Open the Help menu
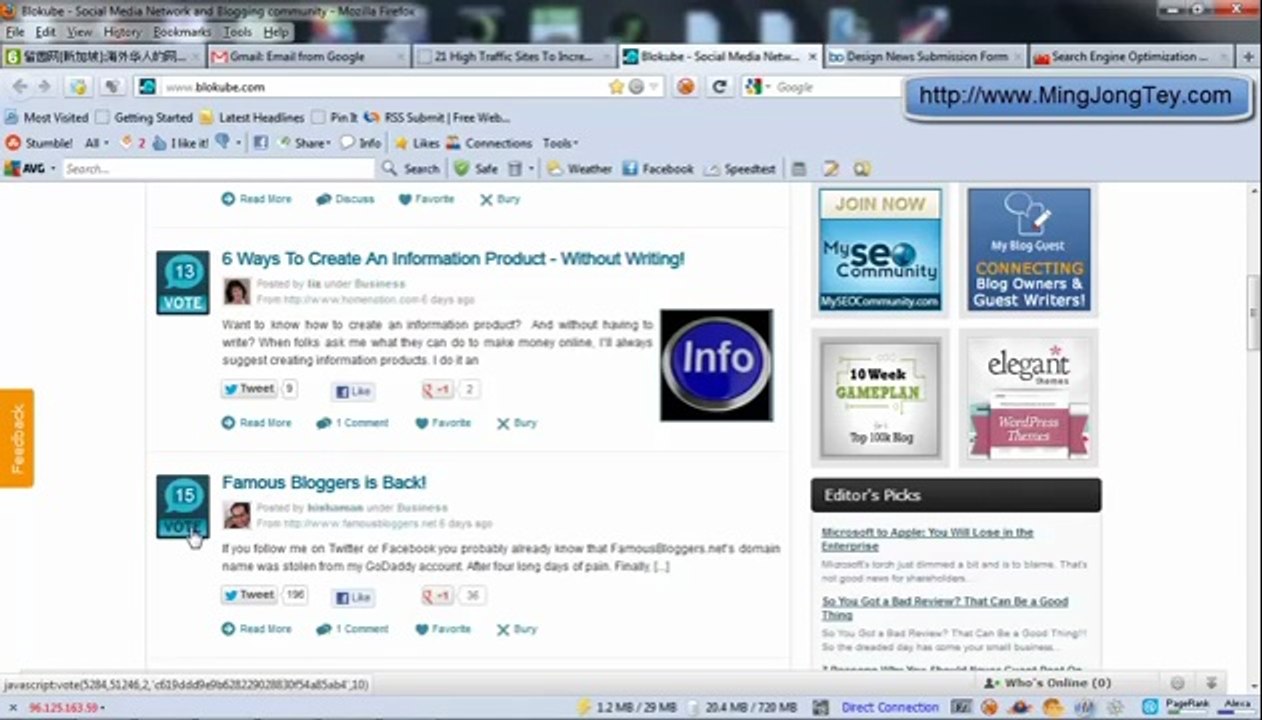 [x=276, y=32]
